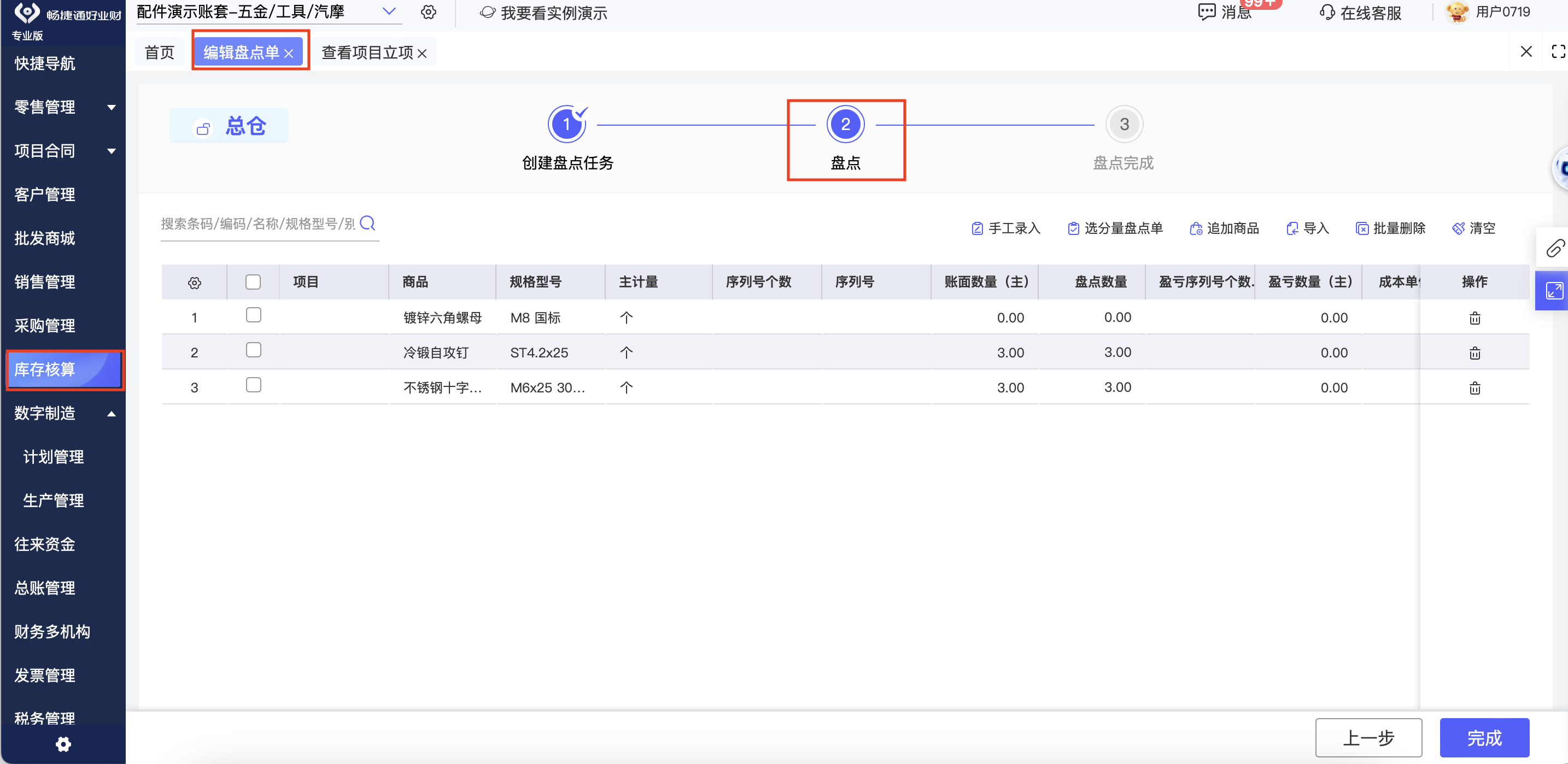The height and width of the screenshot is (764, 1568).
Task: Click the 上一步 button
Action: [x=1368, y=737]
